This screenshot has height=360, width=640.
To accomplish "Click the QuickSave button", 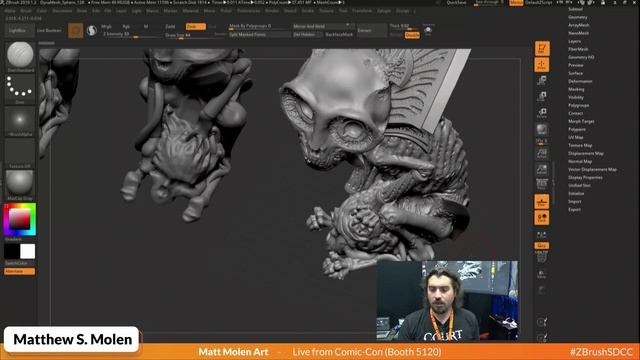I will 456,2.
